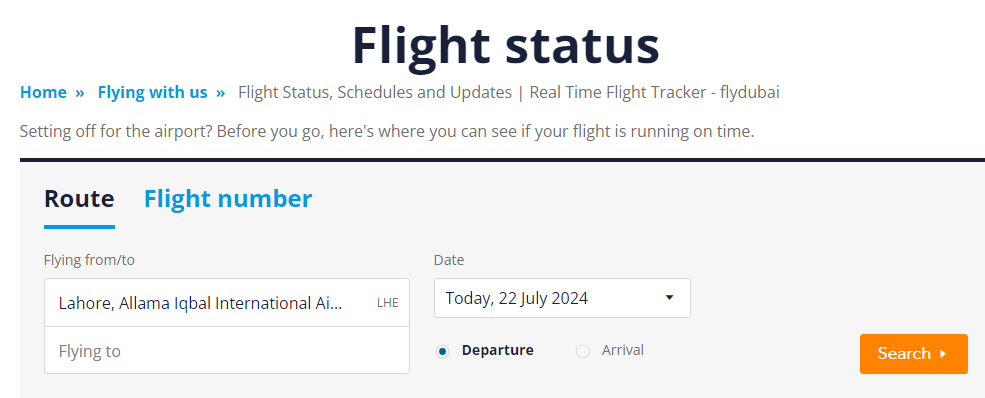Select the Arrival radio button
This screenshot has width=985, height=398.
tap(583, 352)
